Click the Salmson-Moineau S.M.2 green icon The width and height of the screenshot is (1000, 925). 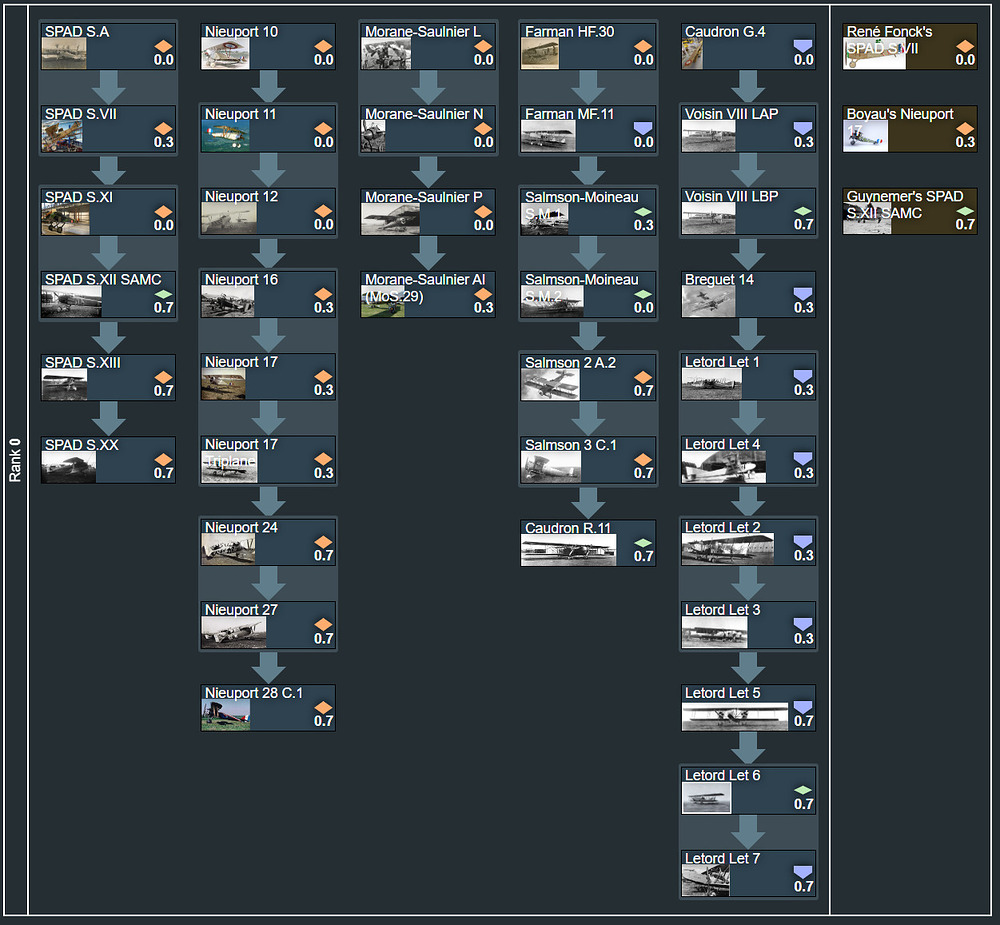click(643, 295)
